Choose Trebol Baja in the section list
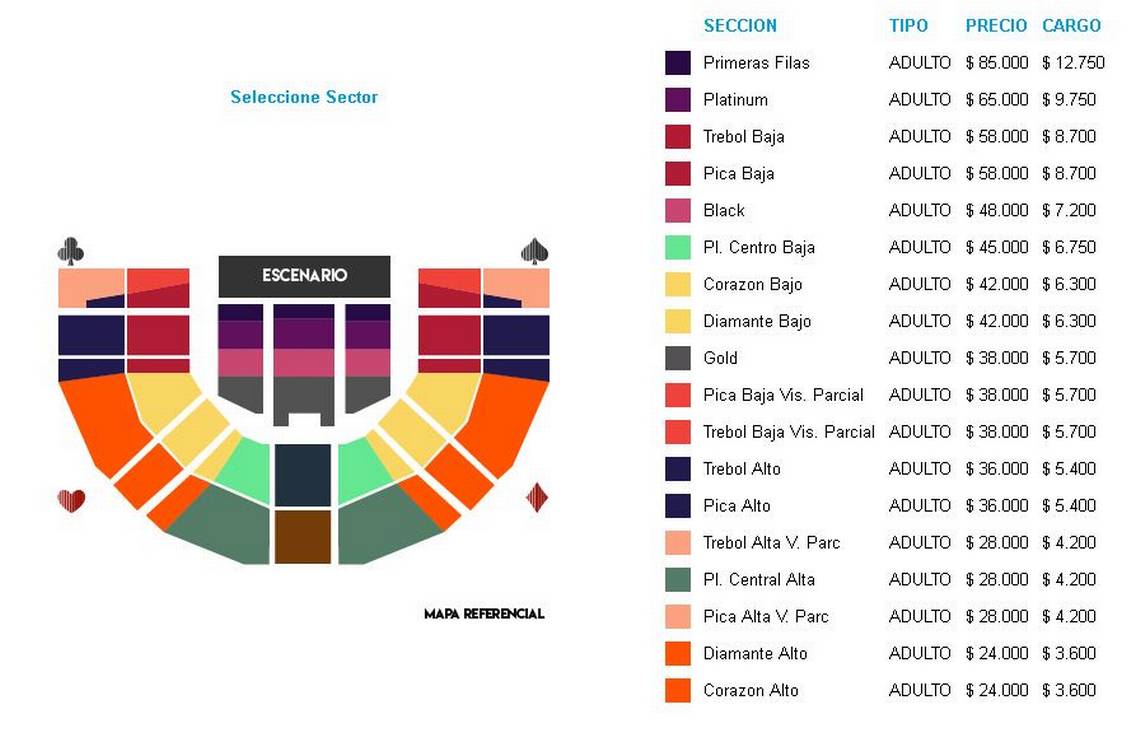The width and height of the screenshot is (1140, 746). pyautogui.click(x=744, y=137)
